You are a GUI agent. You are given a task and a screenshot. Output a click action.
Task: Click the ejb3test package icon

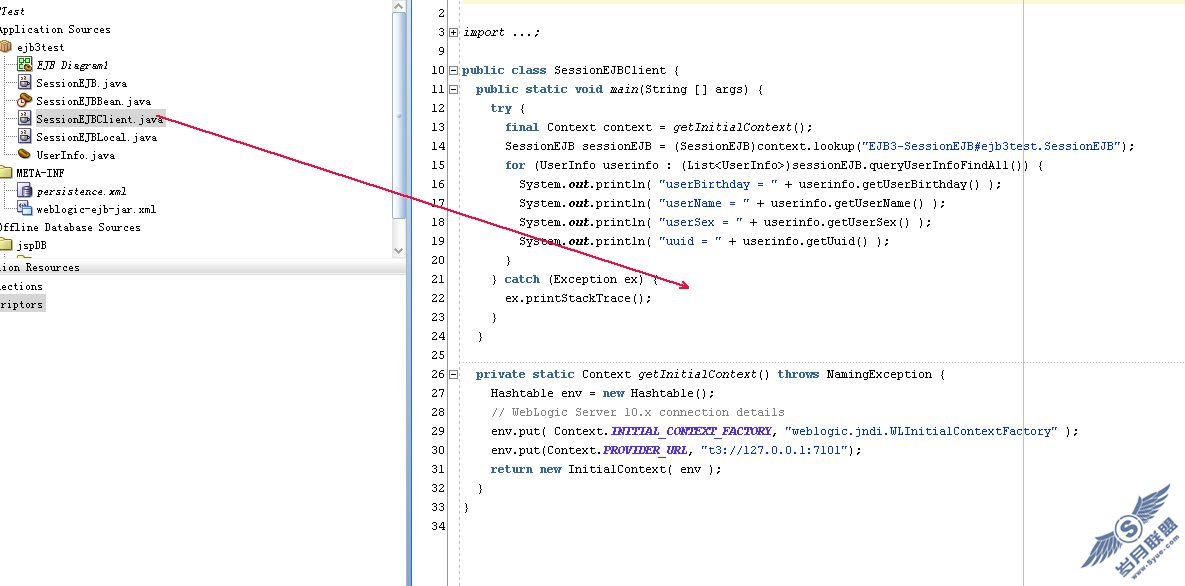[6, 47]
